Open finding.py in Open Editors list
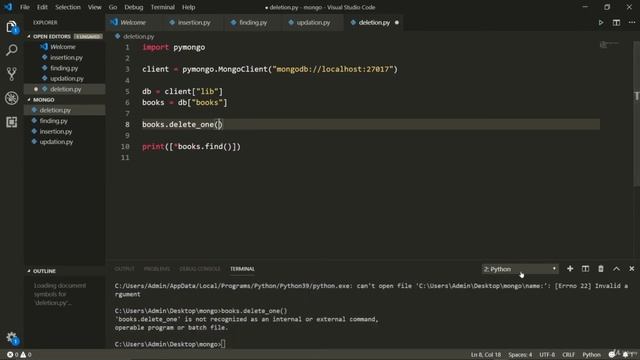The height and width of the screenshot is (360, 640). pos(64,68)
